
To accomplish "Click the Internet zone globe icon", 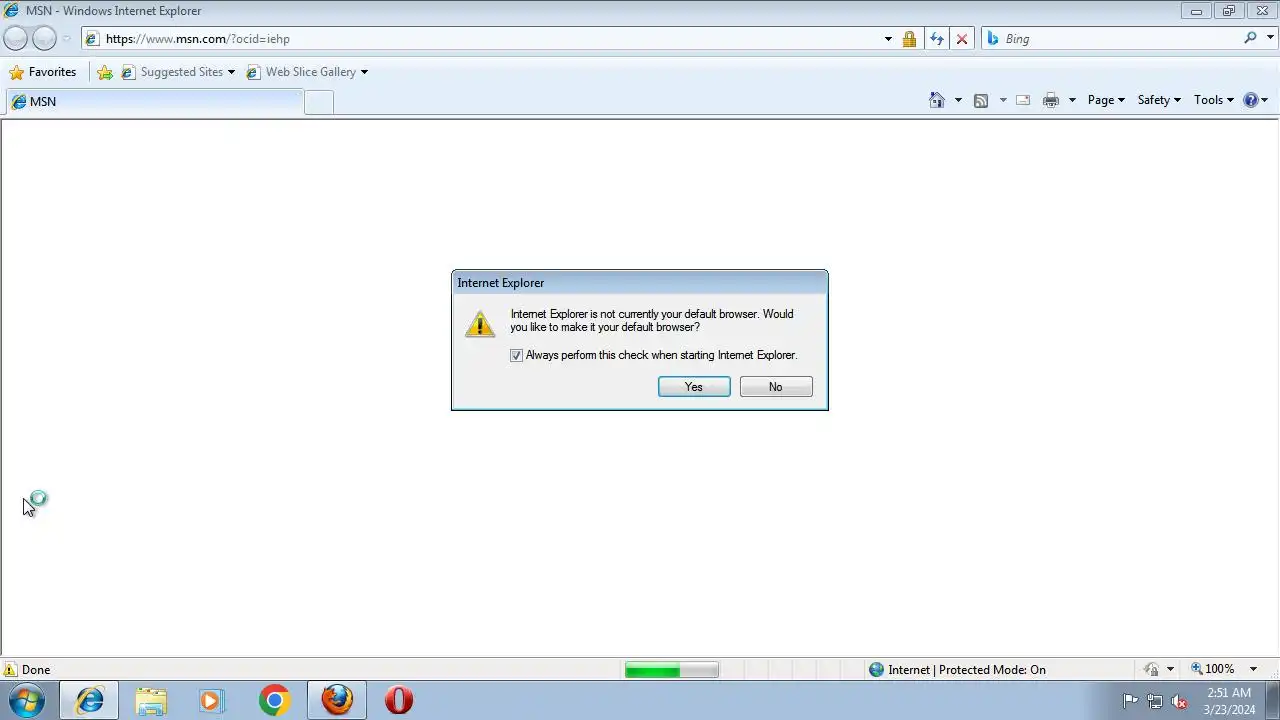I will click(877, 670).
